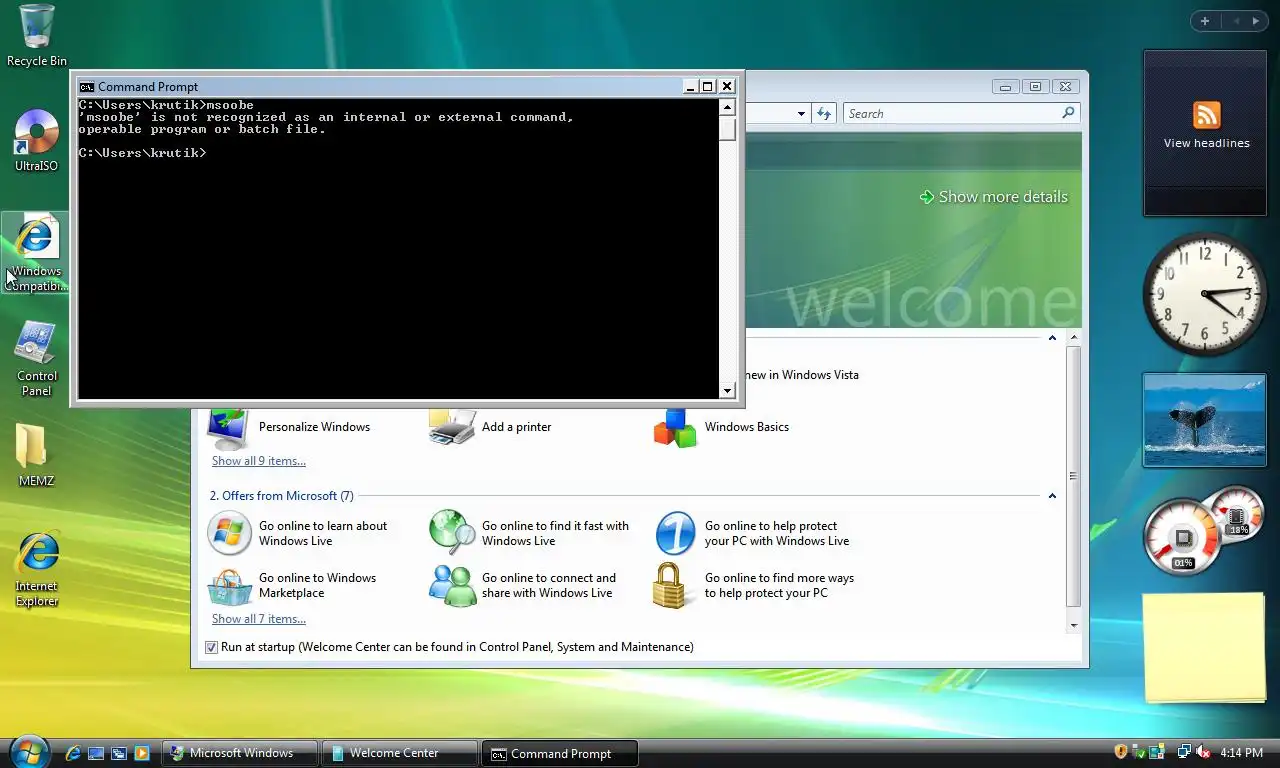Click the Windows Security Alerts shield tray icon
The height and width of the screenshot is (768, 1280).
(x=1121, y=752)
